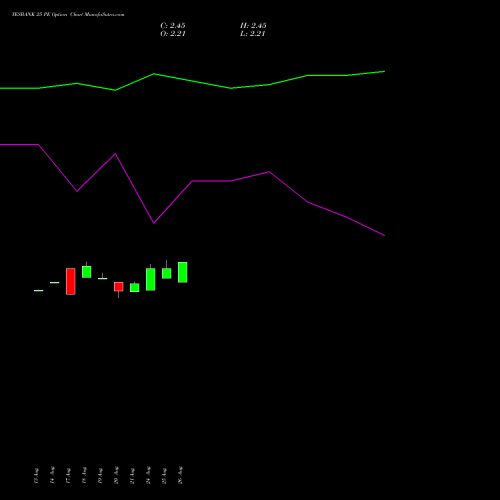Select the green candle above 25 Aug

point(167,273)
